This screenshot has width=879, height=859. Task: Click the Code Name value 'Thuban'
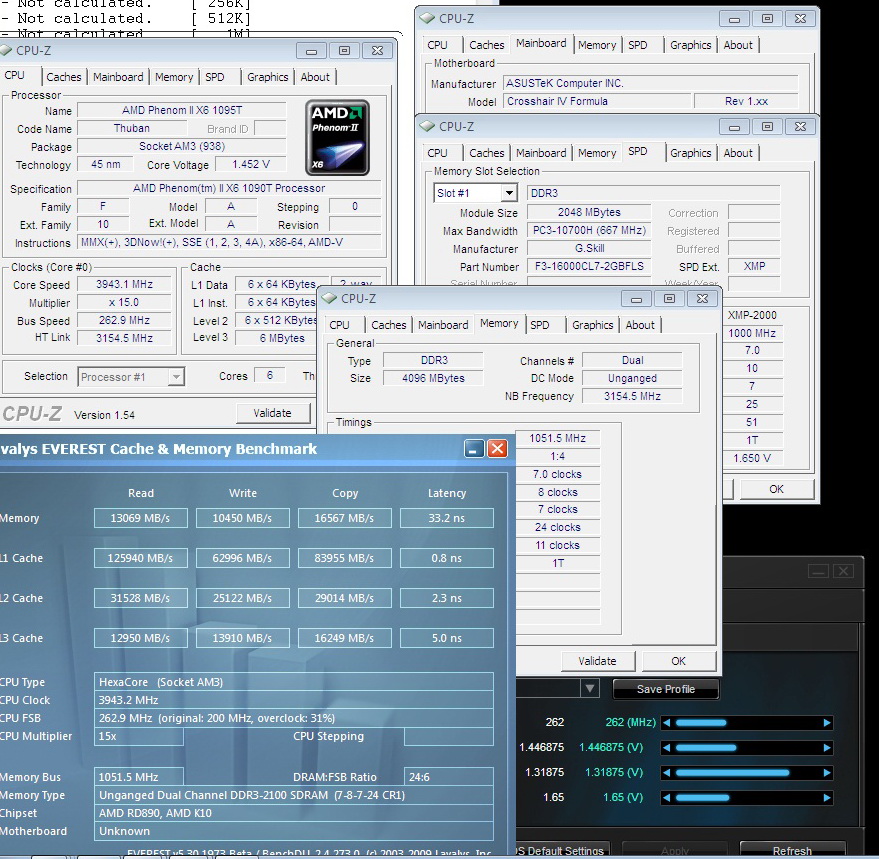132,128
